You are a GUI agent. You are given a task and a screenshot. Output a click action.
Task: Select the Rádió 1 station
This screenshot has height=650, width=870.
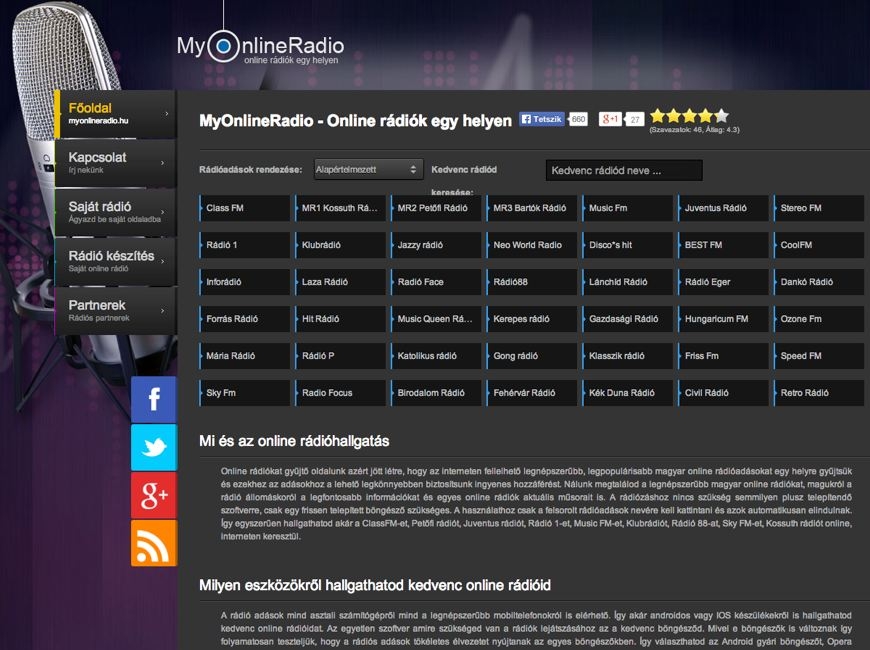pyautogui.click(x=244, y=245)
